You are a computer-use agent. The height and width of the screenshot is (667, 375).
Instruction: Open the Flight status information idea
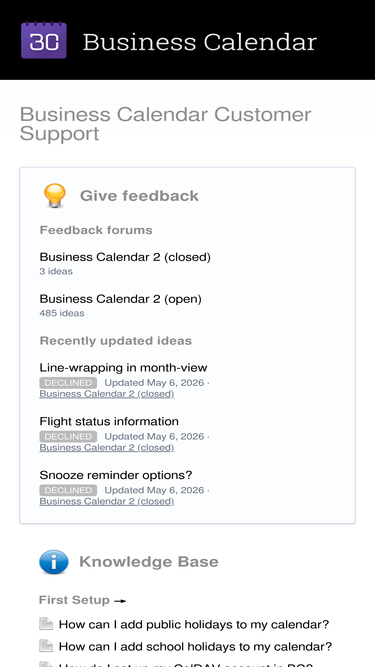point(109,421)
